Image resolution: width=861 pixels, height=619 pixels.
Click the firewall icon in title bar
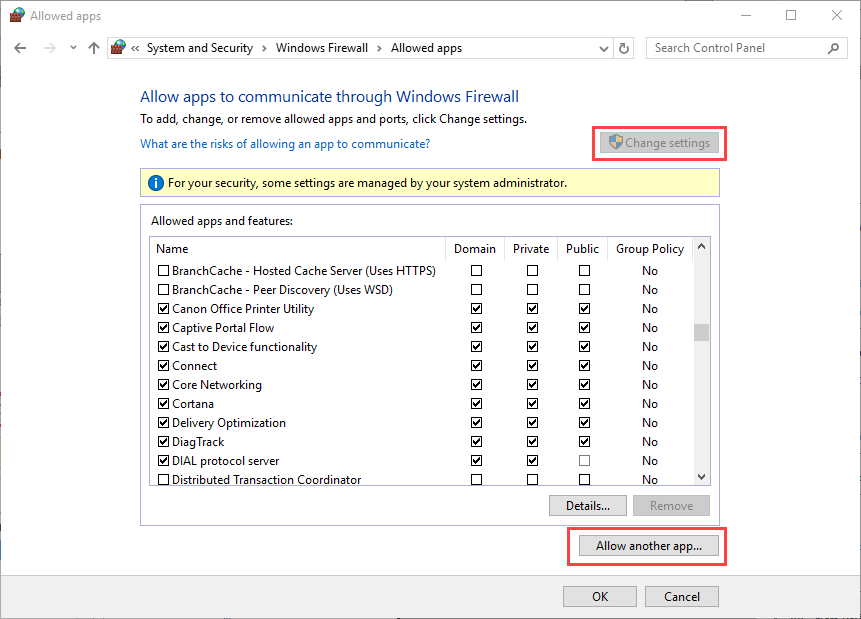click(x=15, y=15)
